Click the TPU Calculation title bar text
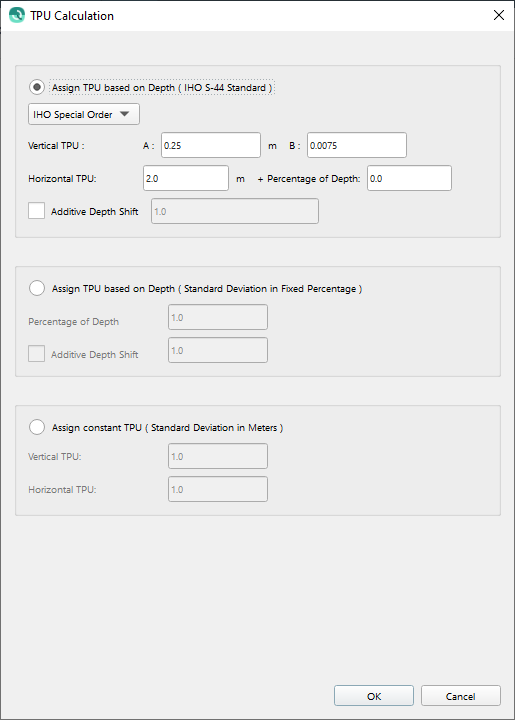 [x=72, y=16]
